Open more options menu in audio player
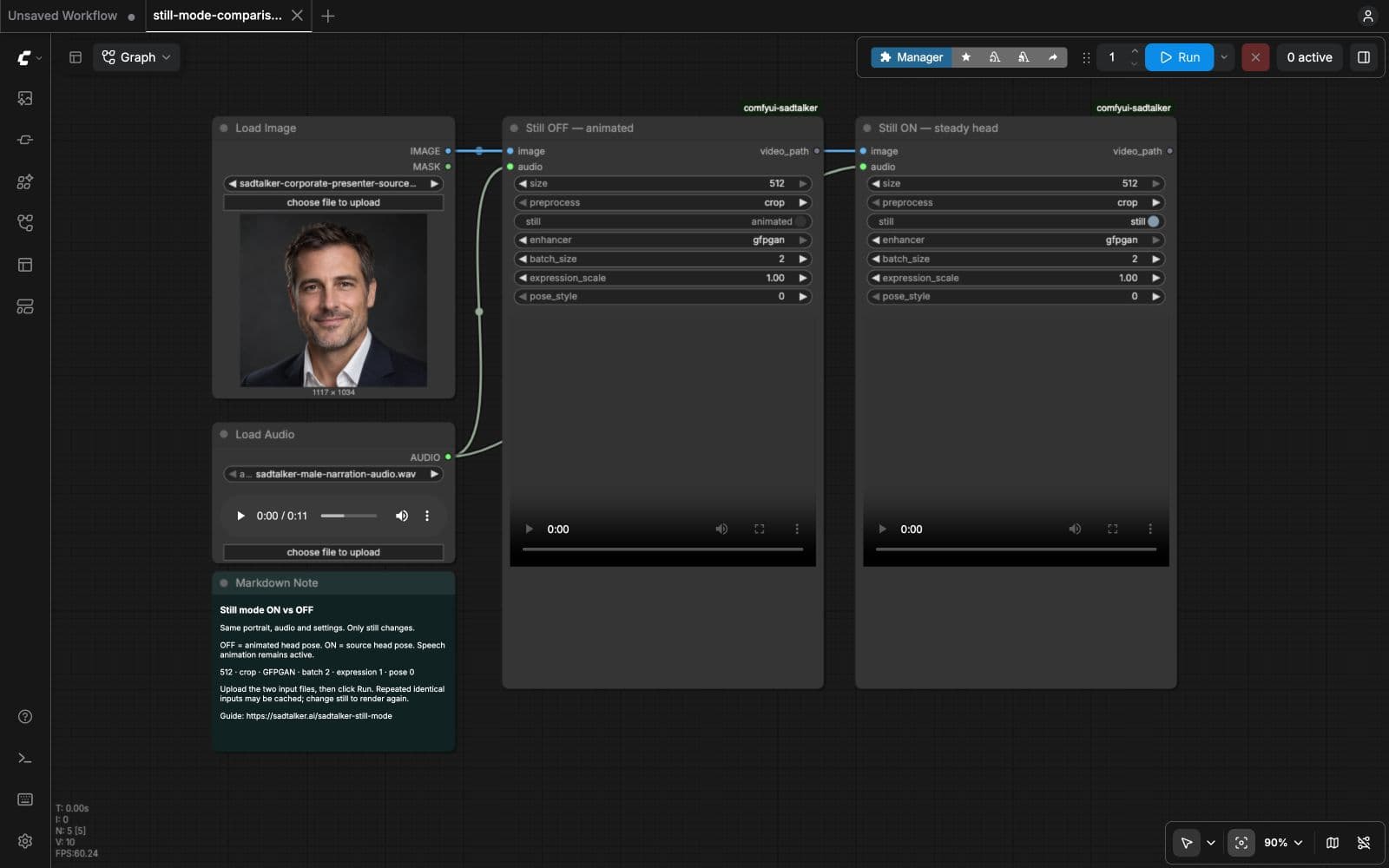 pyautogui.click(x=427, y=516)
